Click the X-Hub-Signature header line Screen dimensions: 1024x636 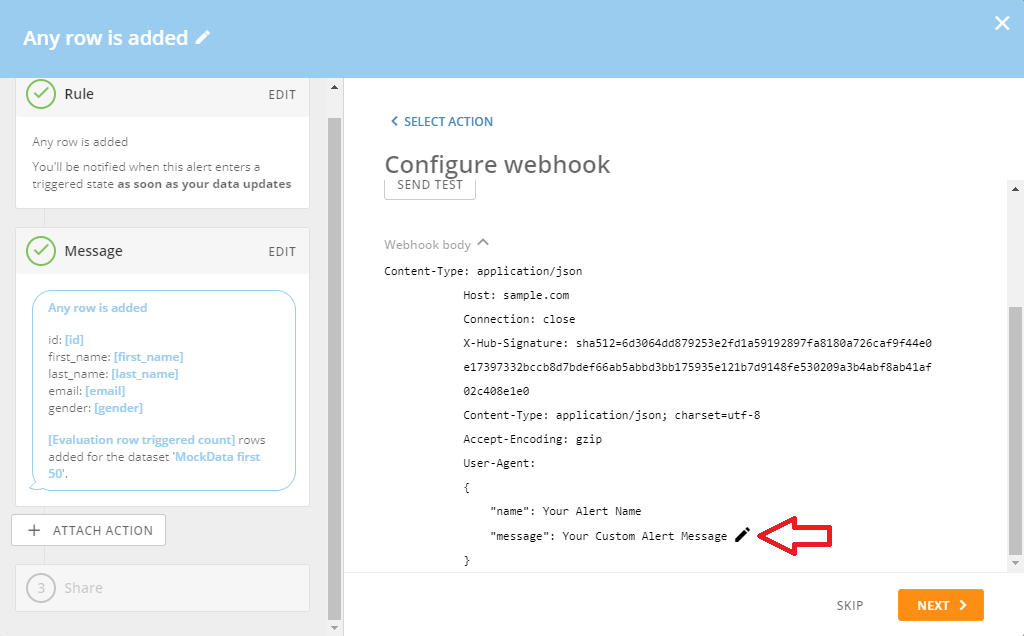697,367
